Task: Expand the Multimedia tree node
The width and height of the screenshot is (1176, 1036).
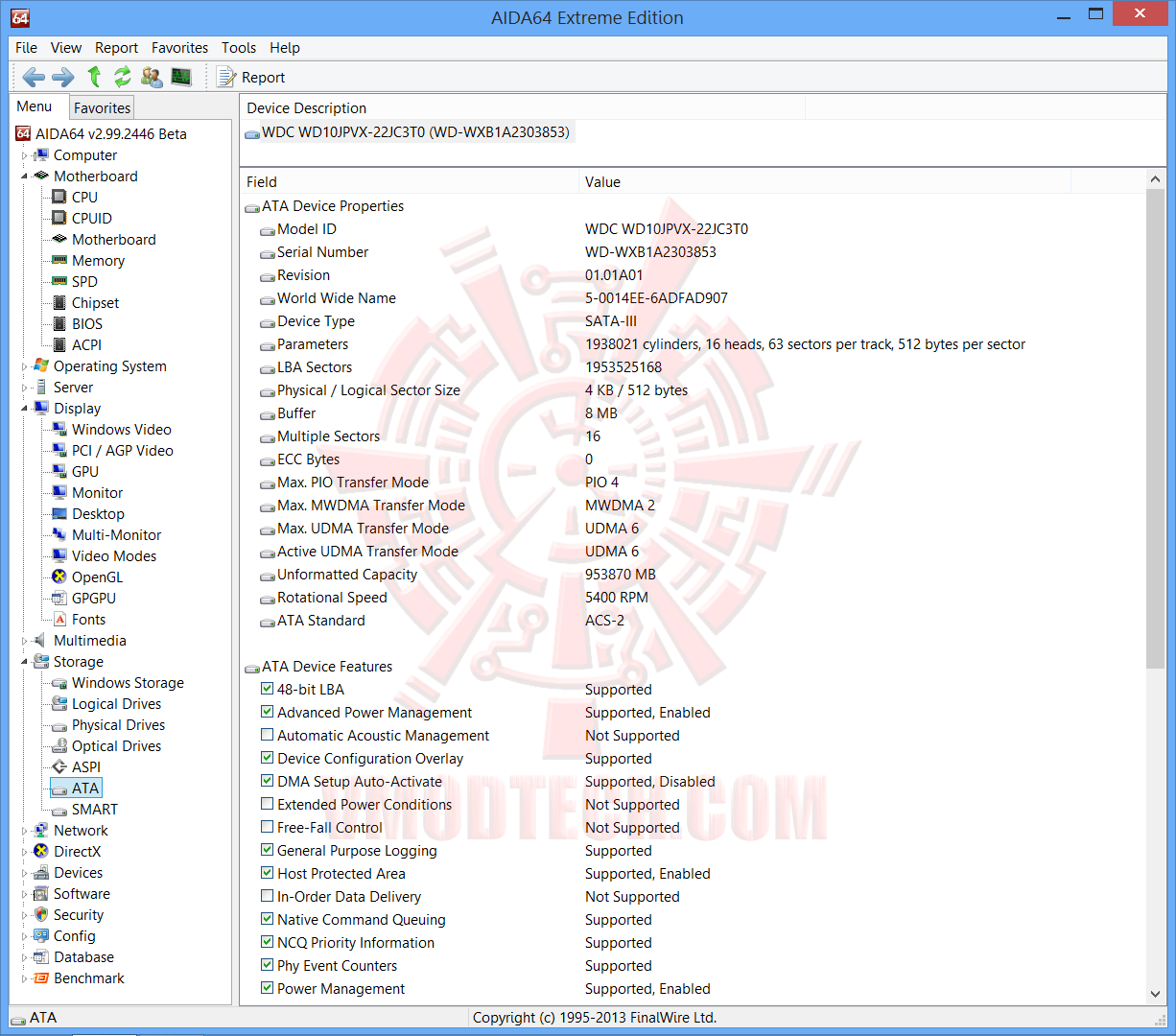Action: click(x=25, y=641)
